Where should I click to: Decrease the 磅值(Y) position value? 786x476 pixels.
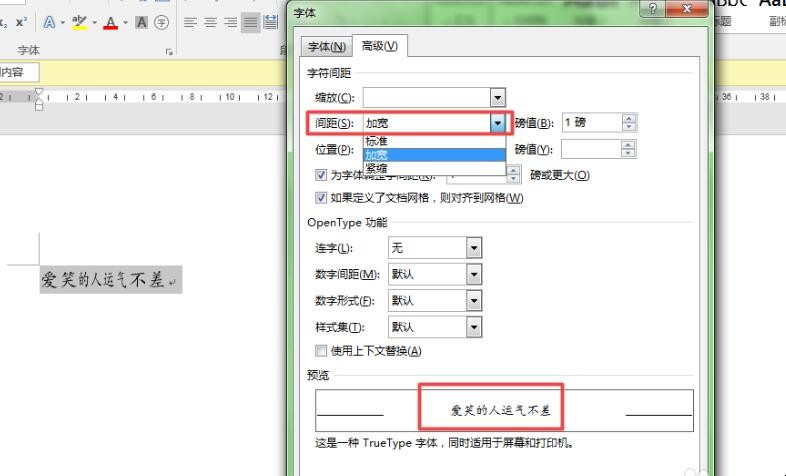(628, 153)
